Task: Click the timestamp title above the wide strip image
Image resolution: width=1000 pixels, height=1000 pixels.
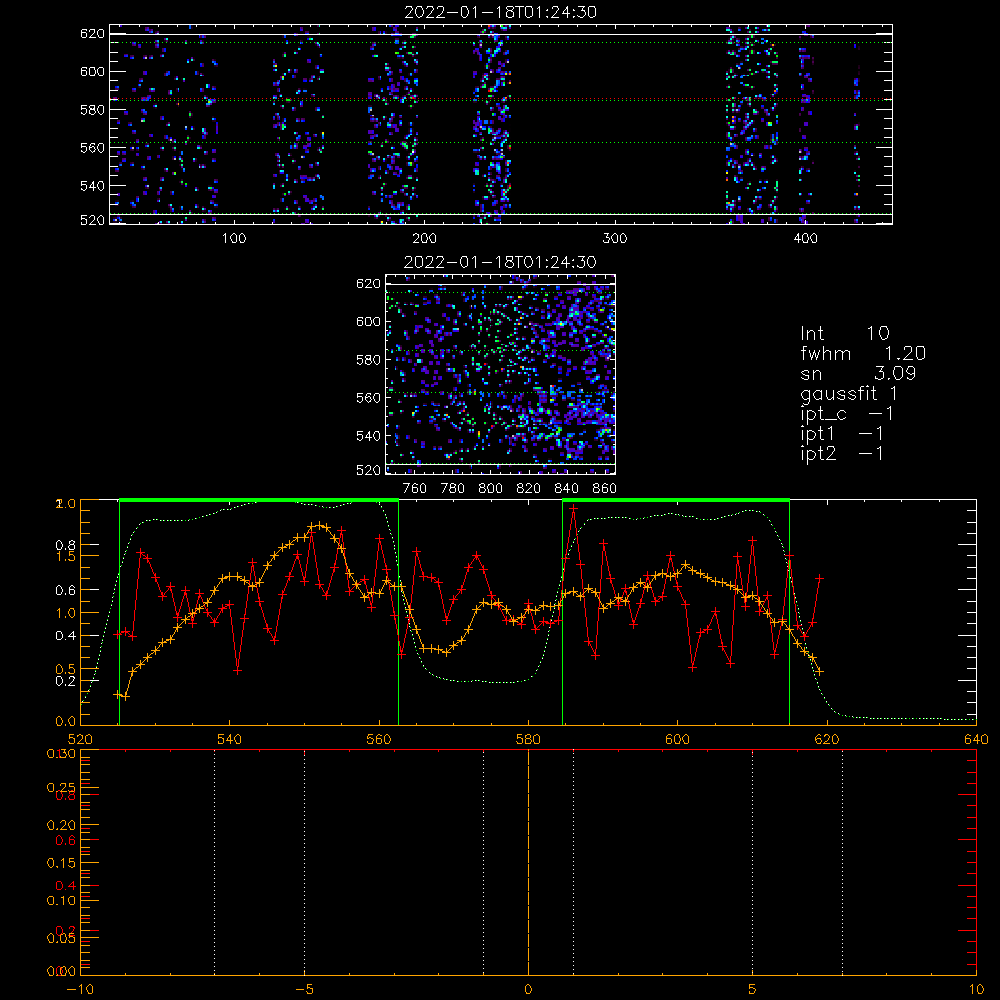Action: tap(500, 12)
